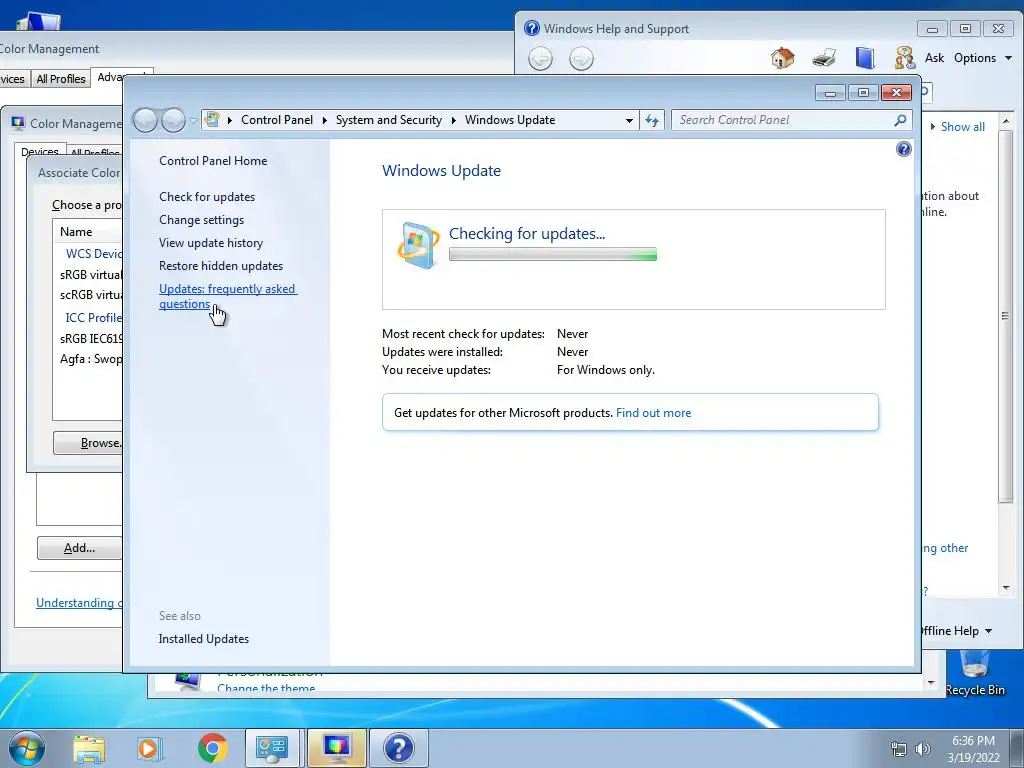Open the Recycle Bin on desktop
Viewport: 1024px width, 768px height.
tap(975, 673)
